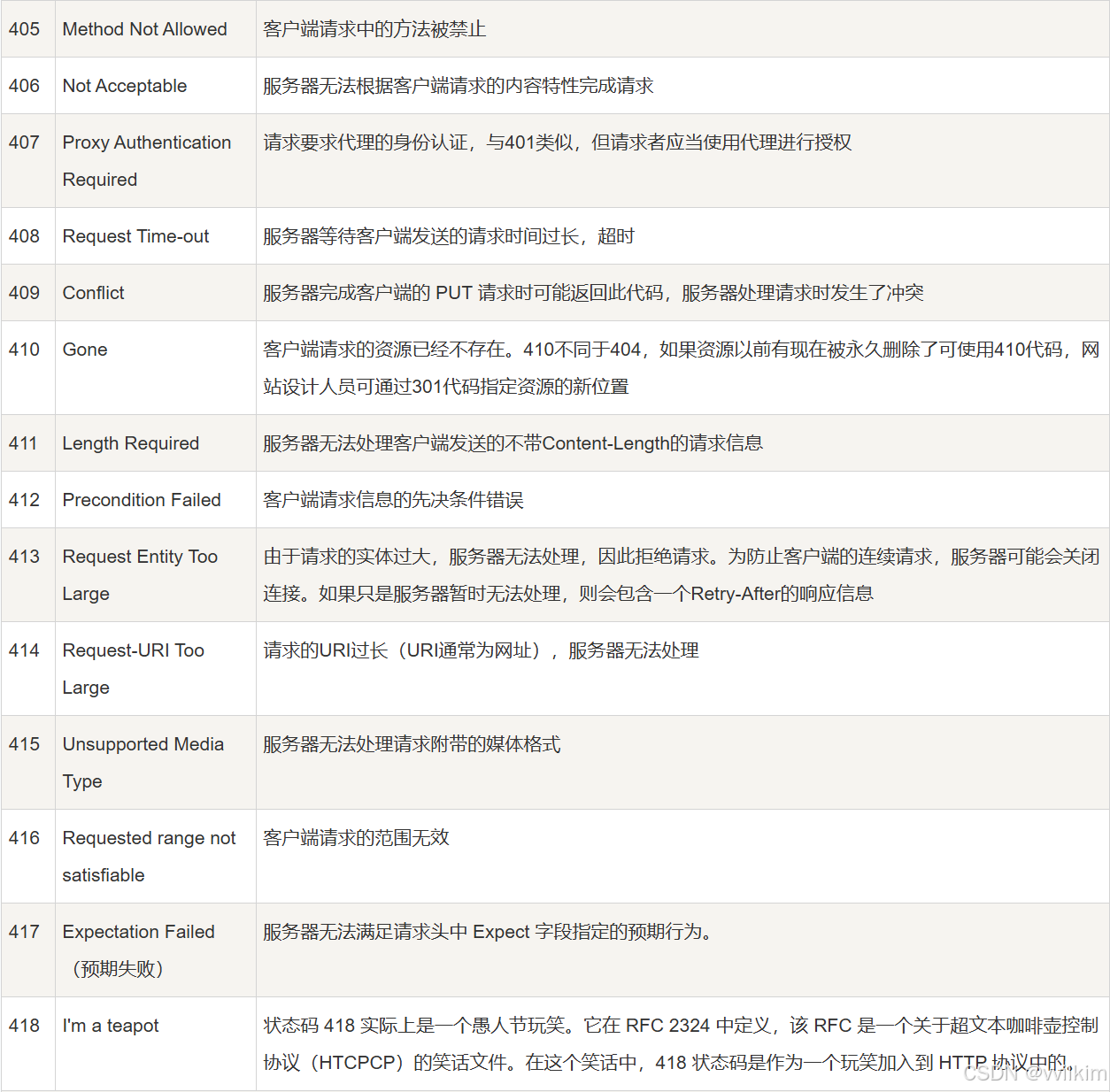Click the 'Method Not Allowed' table cell
1110x1092 pixels.
pyautogui.click(x=144, y=28)
